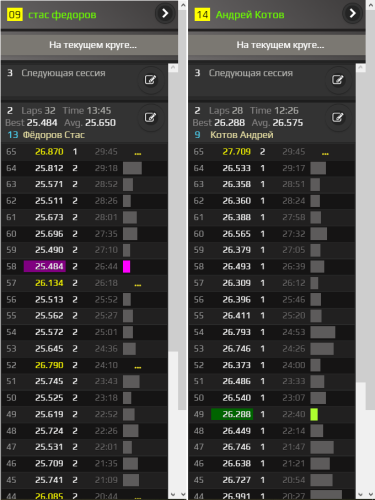Click left panel outer scrollbar thumb
The image size is (375, 500).
pyautogui.click(x=183, y=210)
